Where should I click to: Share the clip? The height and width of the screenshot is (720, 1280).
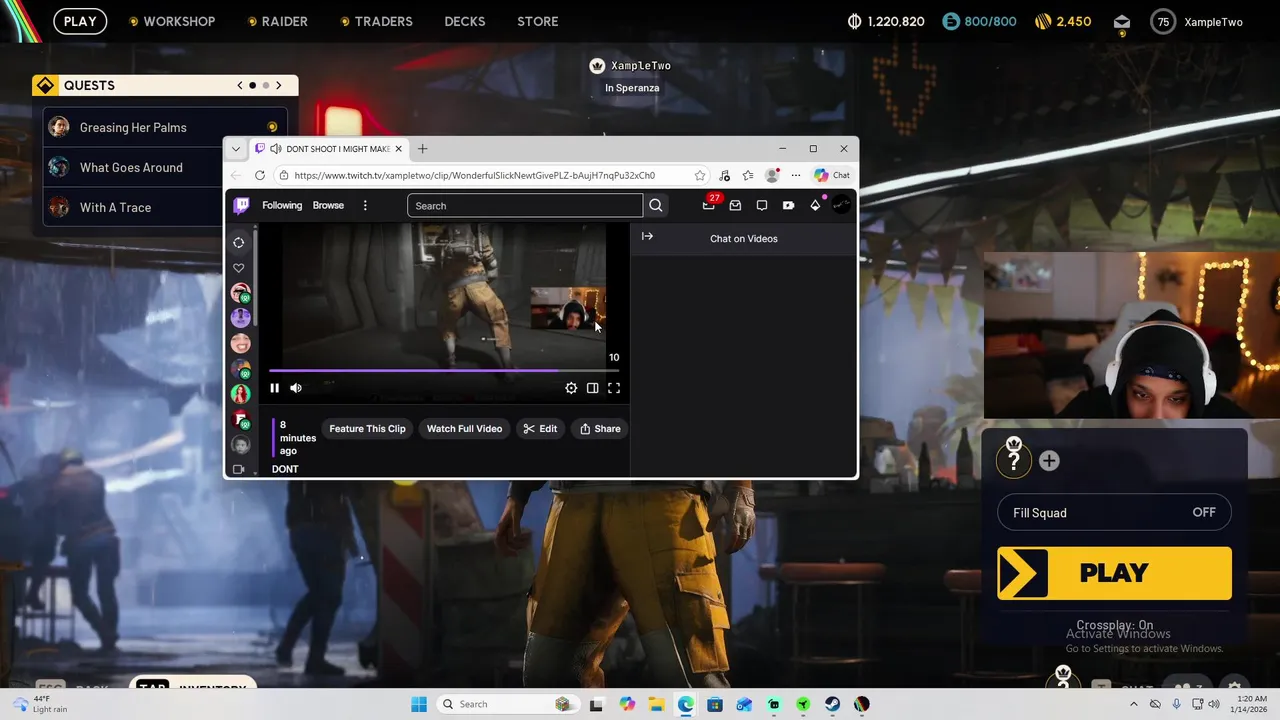(600, 429)
